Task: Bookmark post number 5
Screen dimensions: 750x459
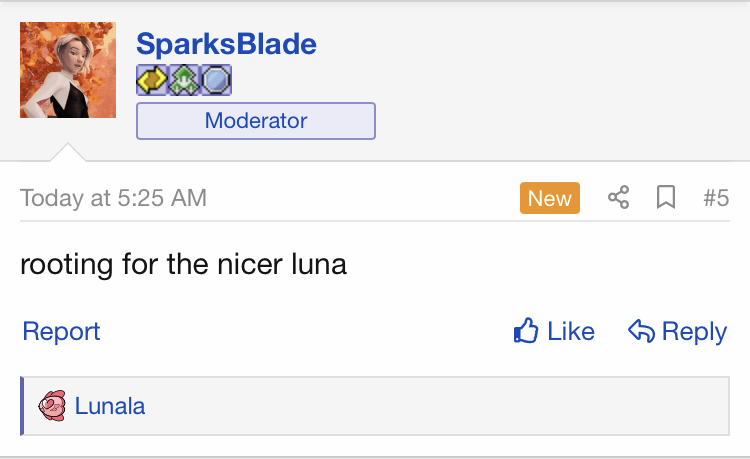Action: point(666,197)
